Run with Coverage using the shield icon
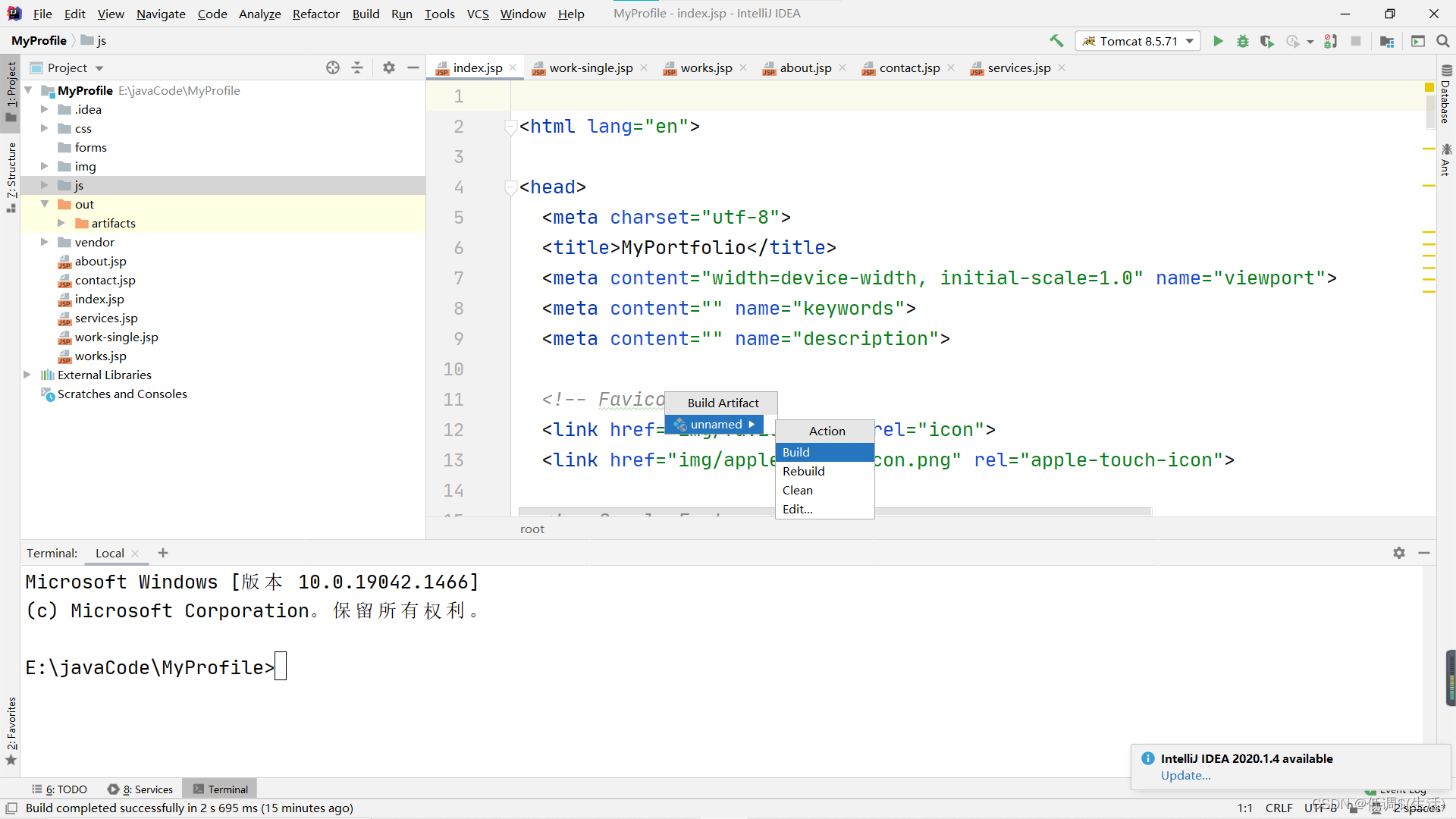Image resolution: width=1456 pixels, height=819 pixels. [x=1267, y=41]
